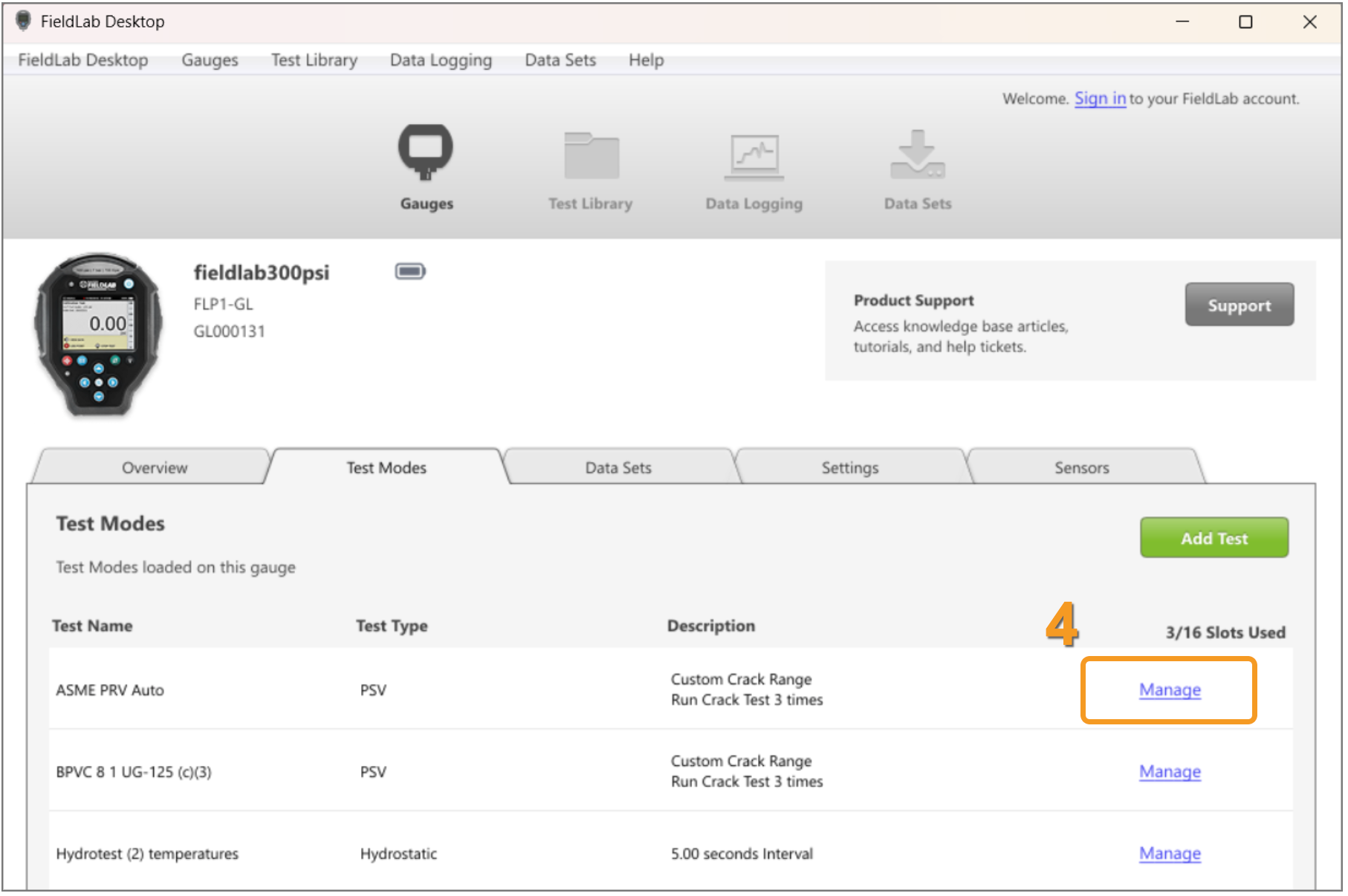Viewport: 1348px width, 896px height.
Task: Click the fieldlab300psi gauge image
Action: (x=98, y=334)
